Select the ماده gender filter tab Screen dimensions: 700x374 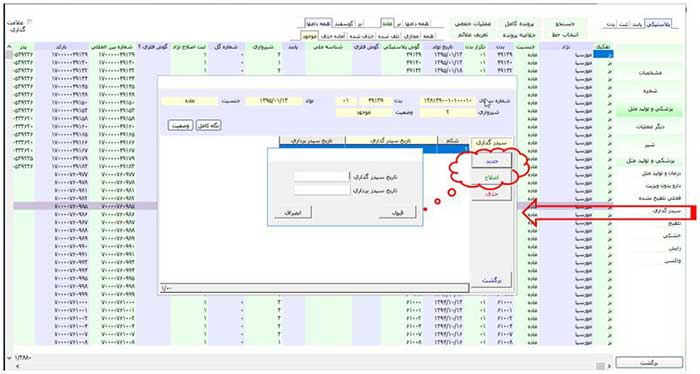tap(387, 23)
